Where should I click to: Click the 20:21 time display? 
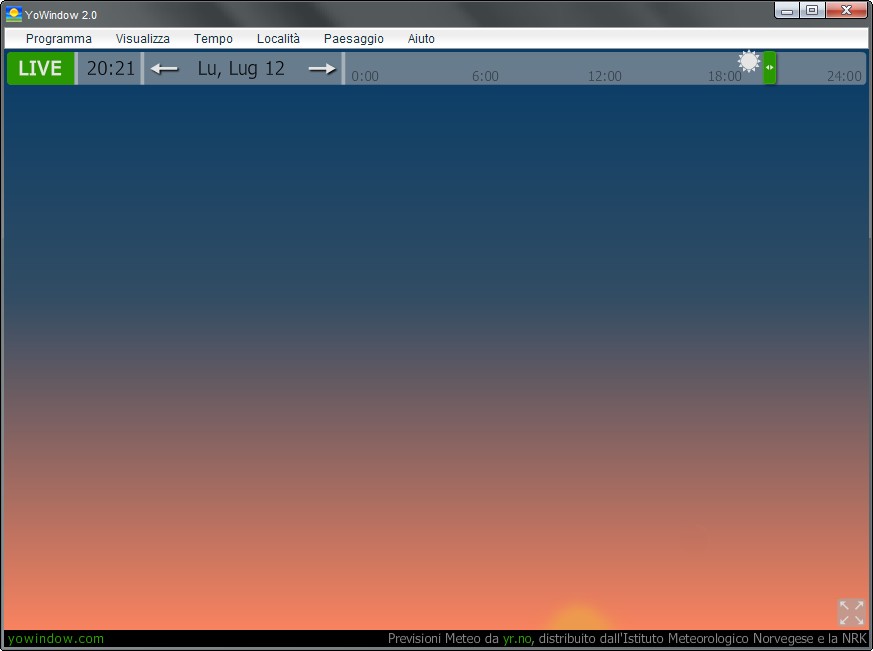pyautogui.click(x=110, y=68)
